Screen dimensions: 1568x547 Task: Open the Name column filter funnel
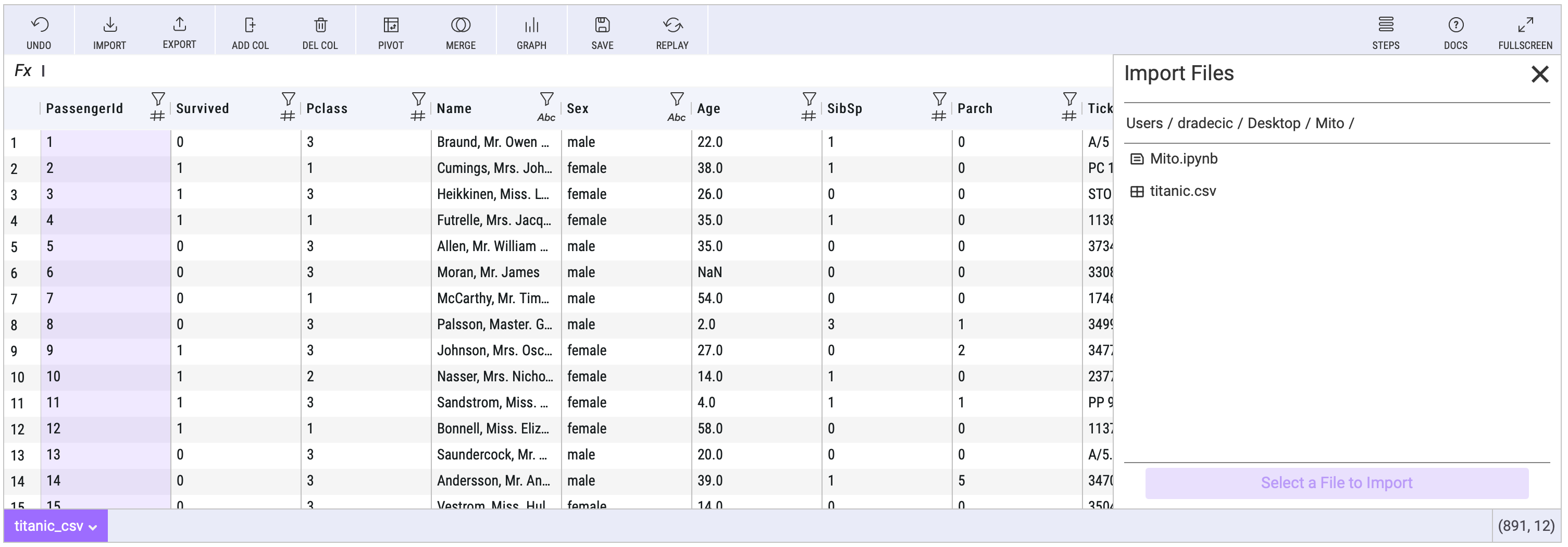click(x=546, y=98)
